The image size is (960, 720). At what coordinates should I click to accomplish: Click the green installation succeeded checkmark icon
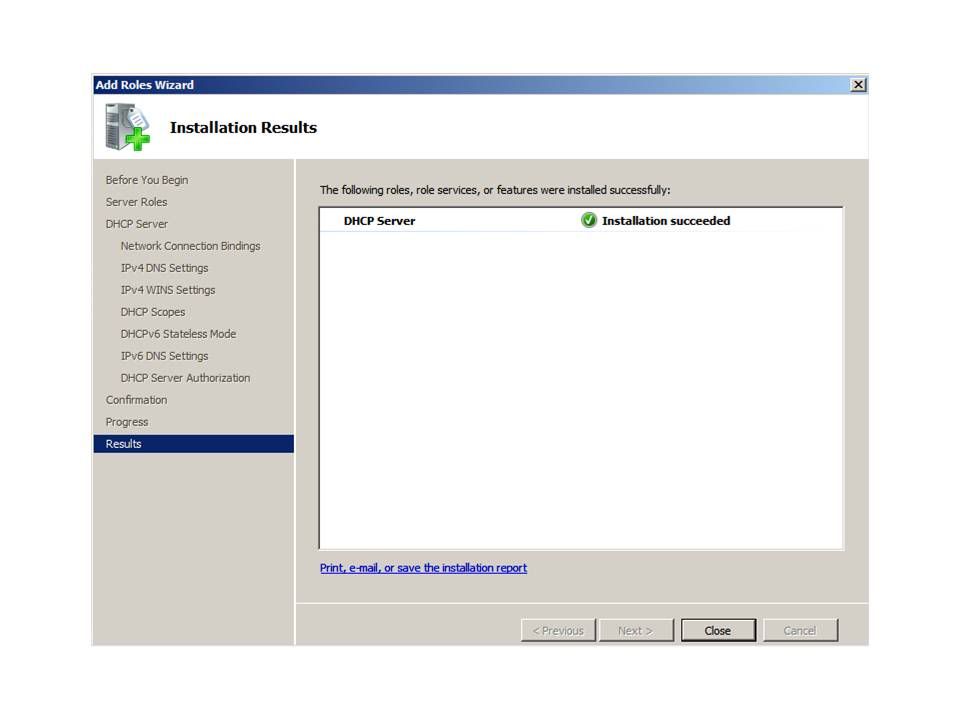pyautogui.click(x=589, y=221)
